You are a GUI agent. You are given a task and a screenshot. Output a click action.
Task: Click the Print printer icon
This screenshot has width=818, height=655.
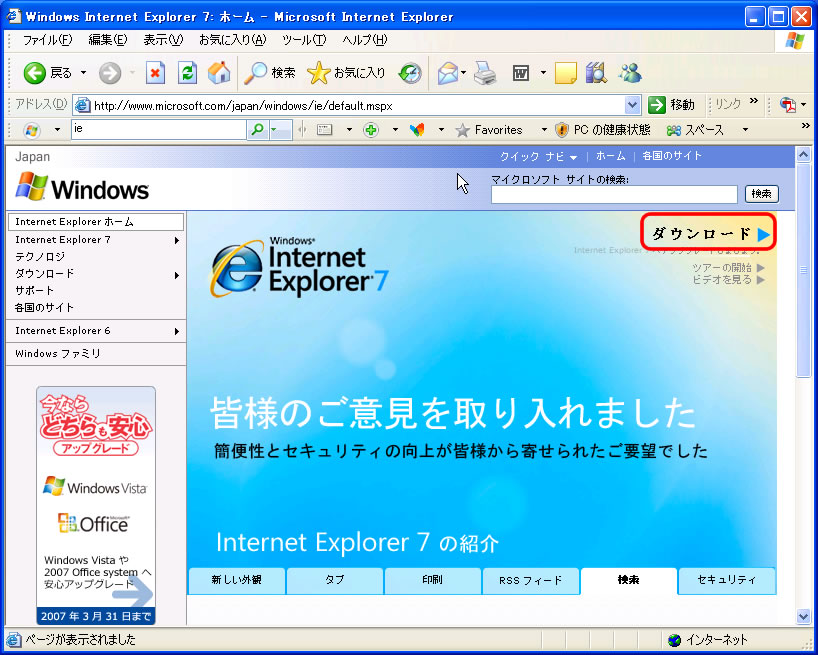(x=485, y=73)
